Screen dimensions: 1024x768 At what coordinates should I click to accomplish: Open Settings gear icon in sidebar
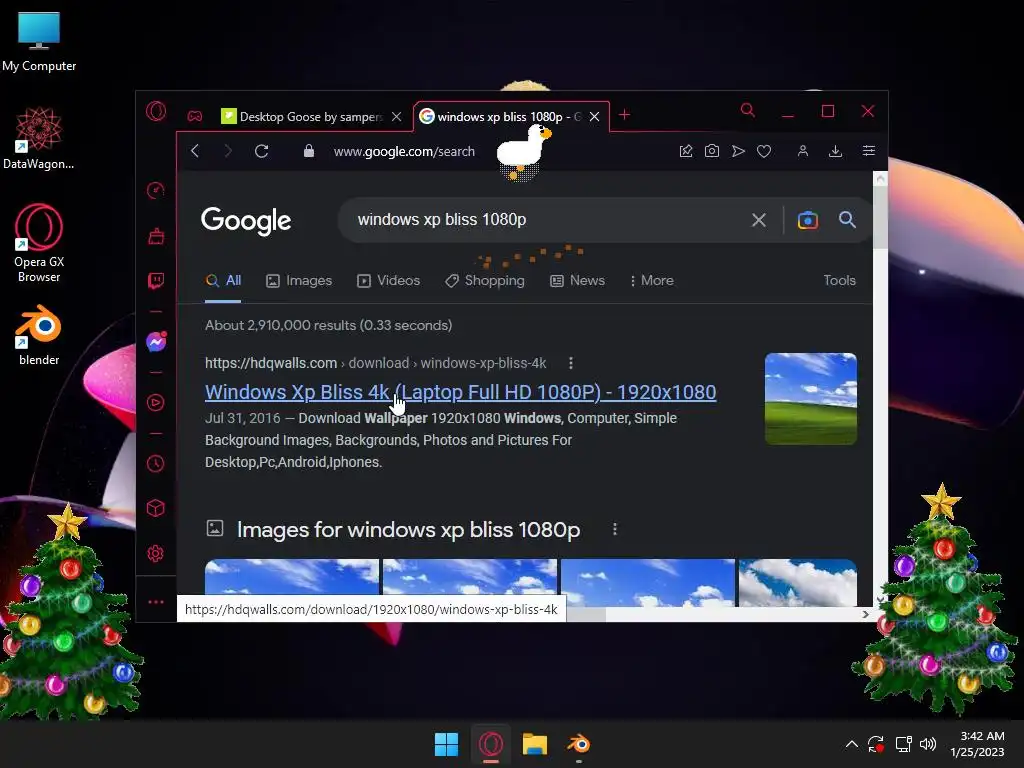click(x=155, y=554)
